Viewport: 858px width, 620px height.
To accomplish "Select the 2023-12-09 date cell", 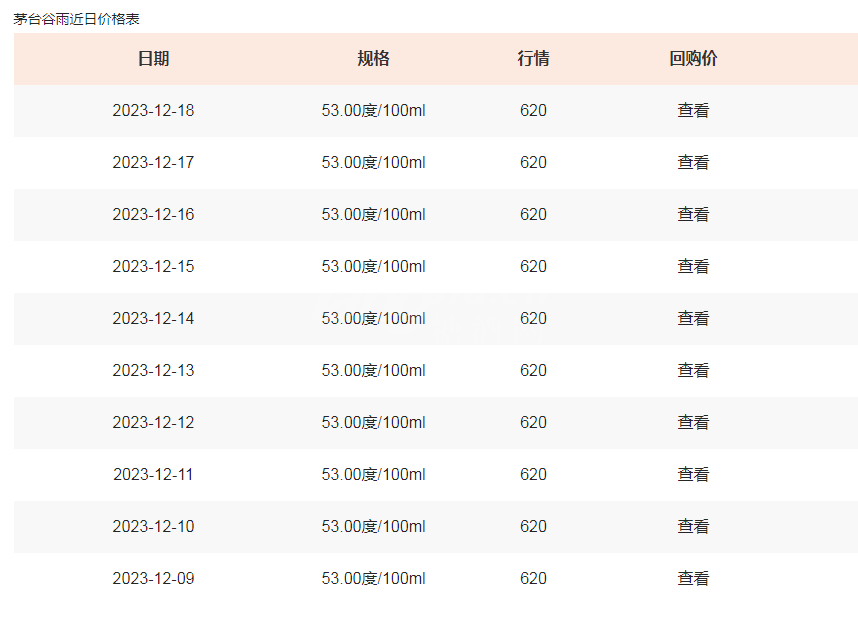I will tap(153, 578).
